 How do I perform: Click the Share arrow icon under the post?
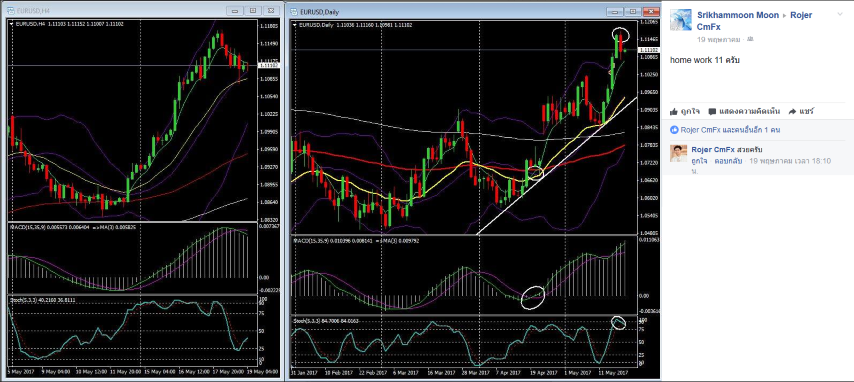click(792, 111)
